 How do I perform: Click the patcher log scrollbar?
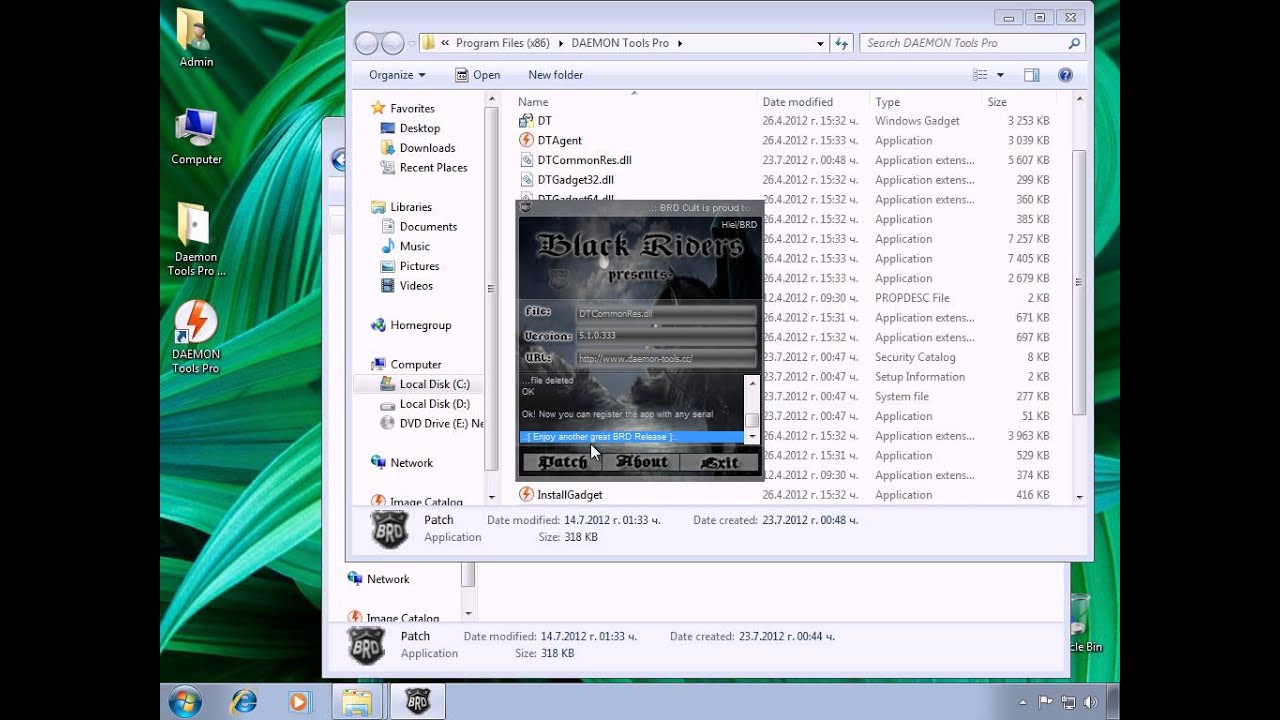tap(752, 409)
